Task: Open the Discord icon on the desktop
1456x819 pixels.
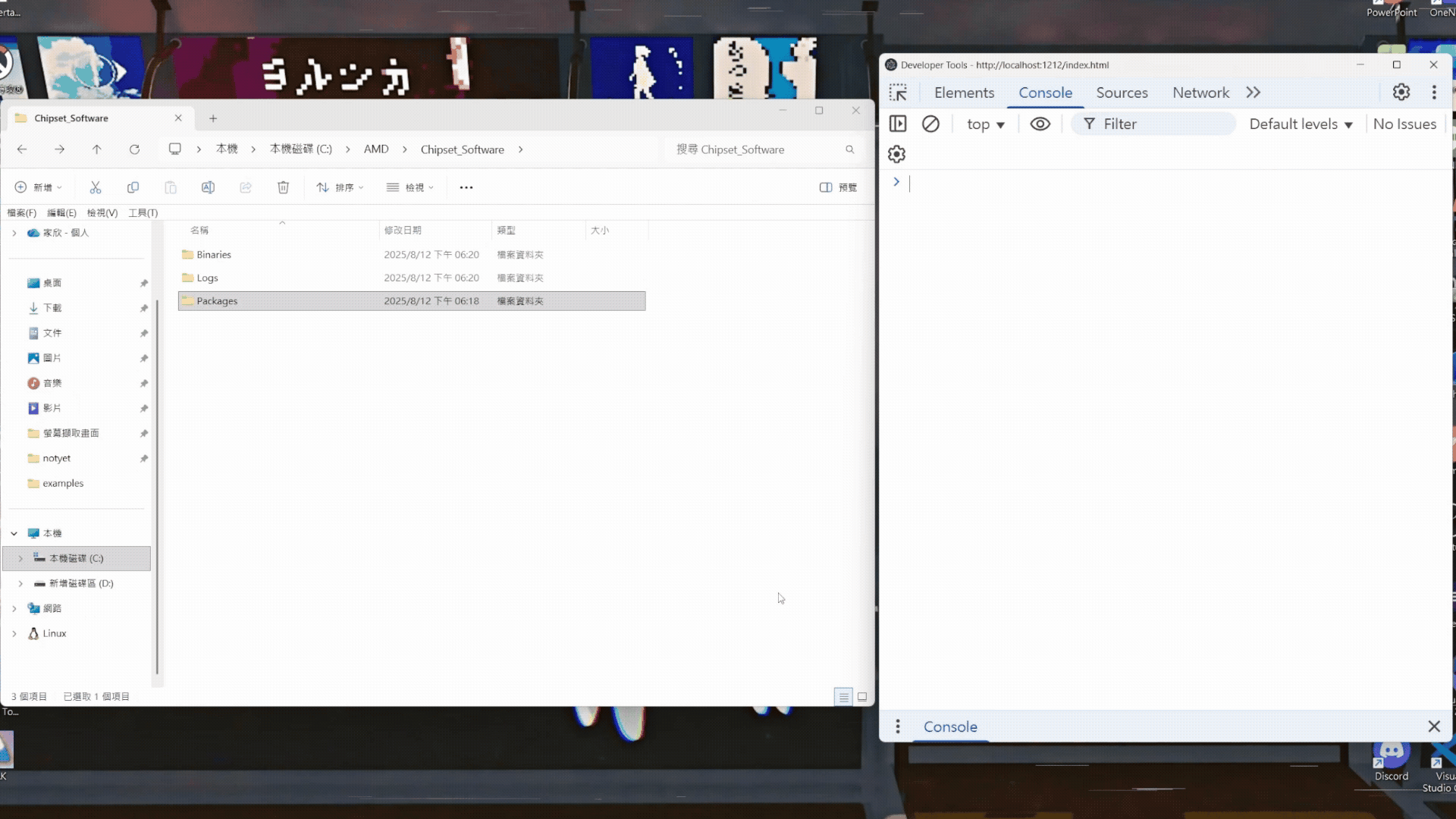Action: pos(1390,757)
